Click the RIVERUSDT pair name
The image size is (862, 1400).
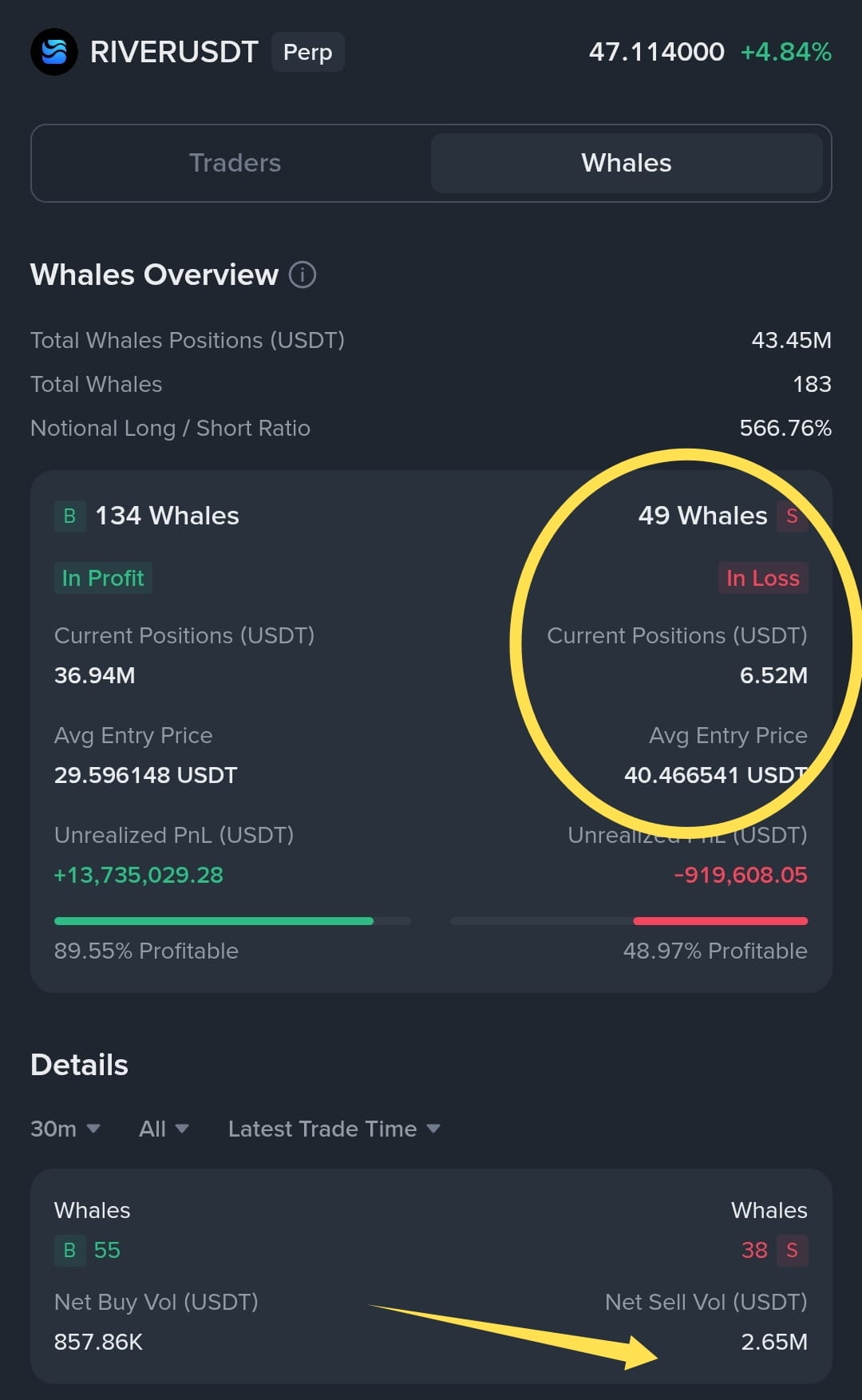[174, 52]
